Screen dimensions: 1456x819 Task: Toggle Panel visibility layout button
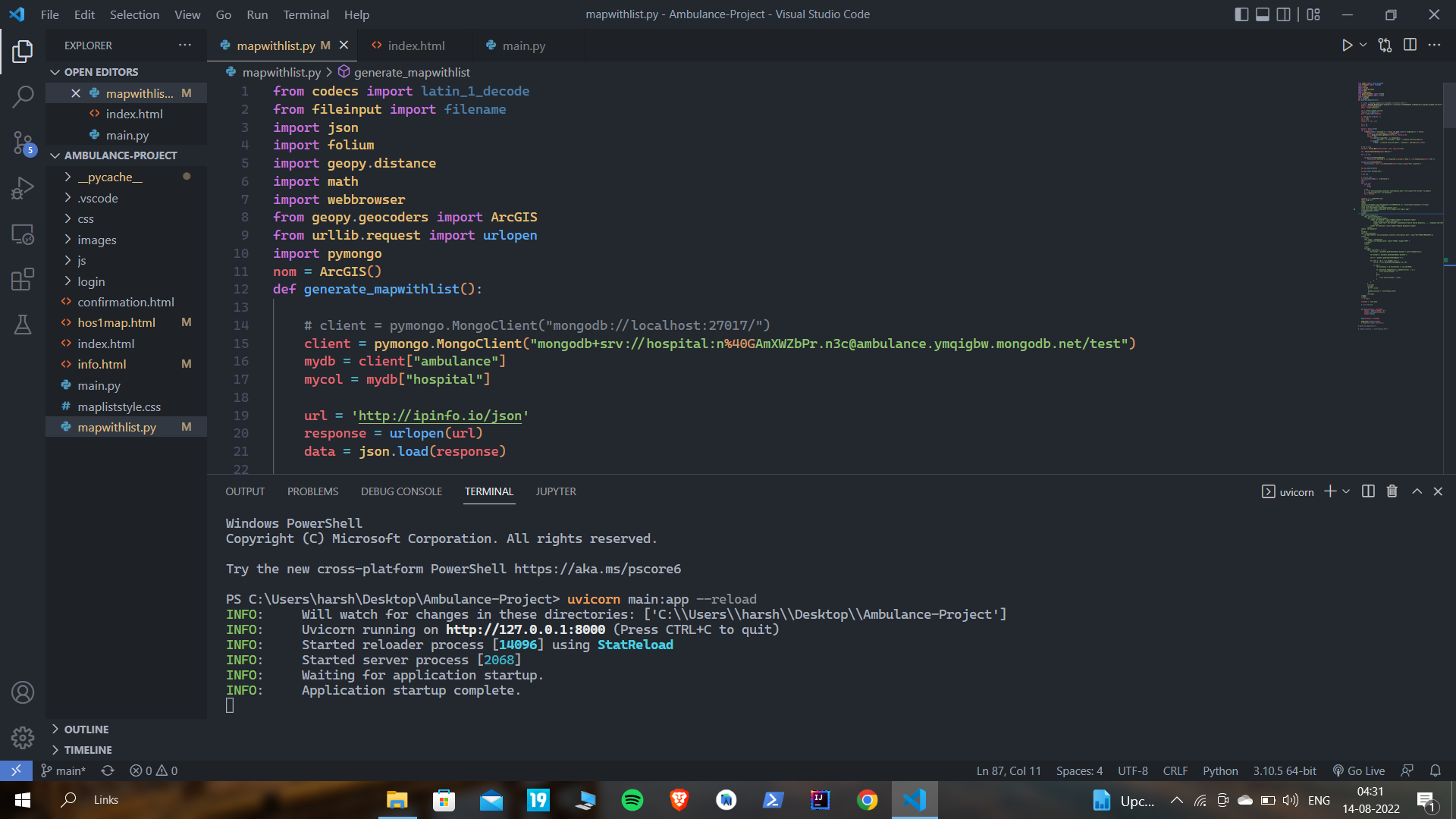(1263, 14)
